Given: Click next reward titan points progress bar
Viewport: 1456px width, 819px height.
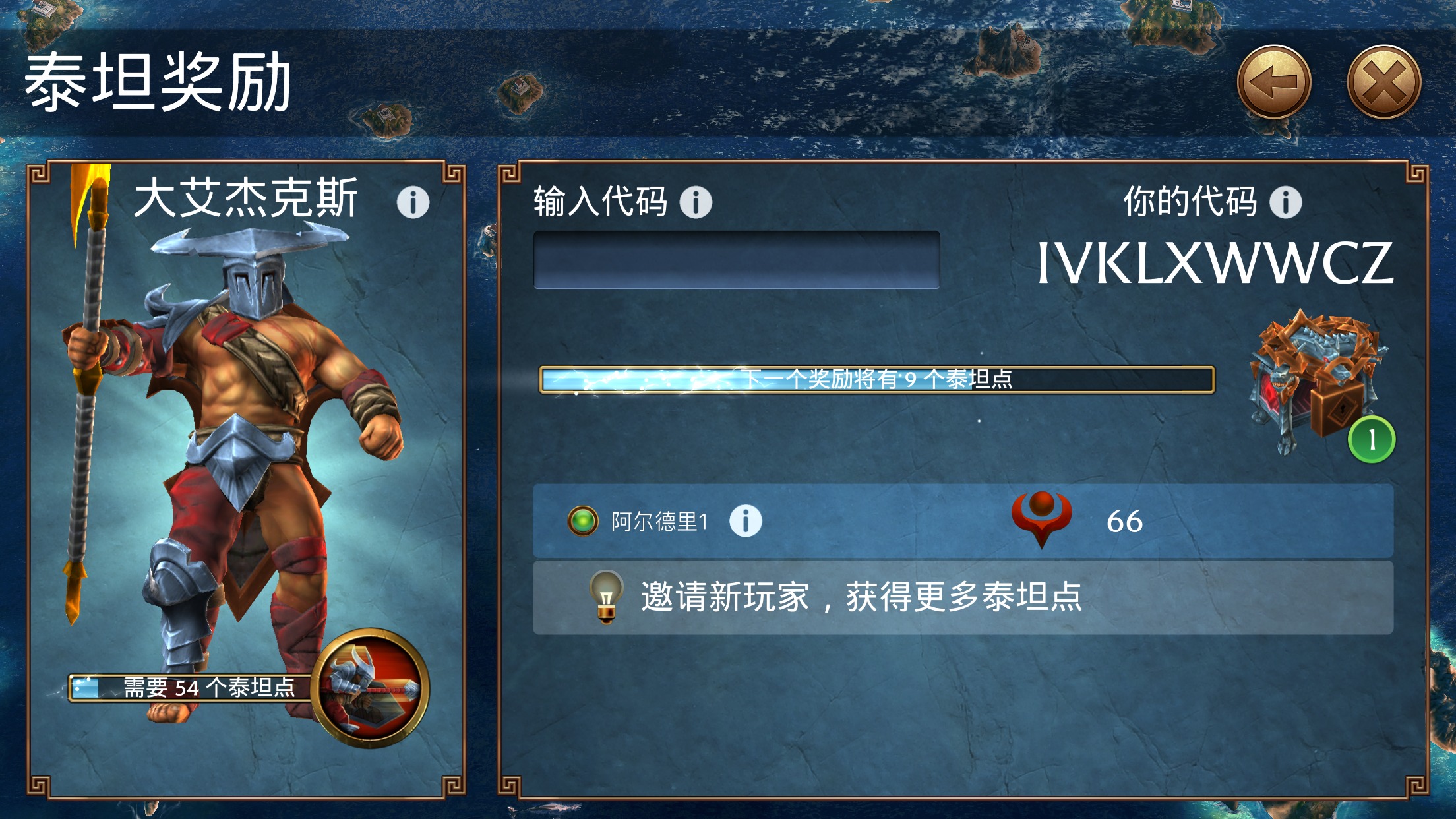Looking at the screenshot, I should point(877,379).
